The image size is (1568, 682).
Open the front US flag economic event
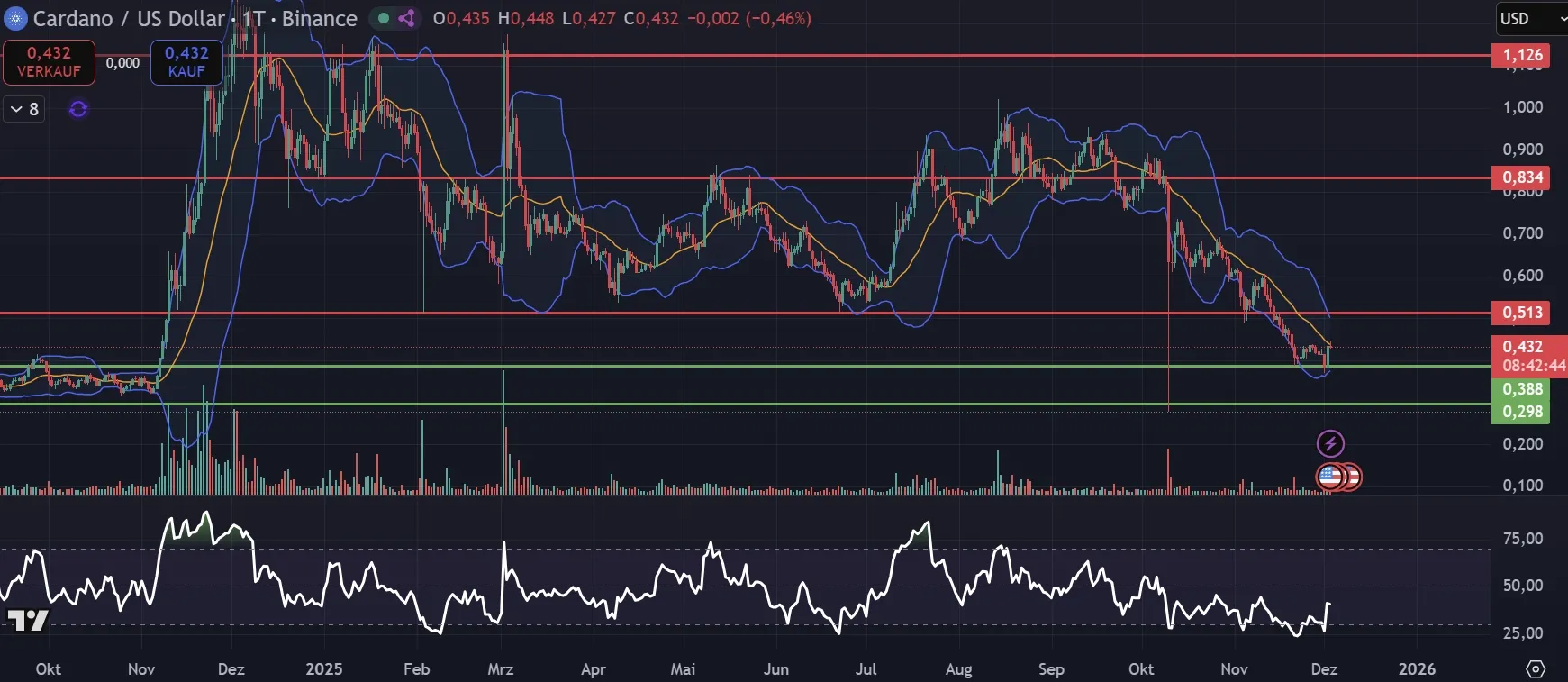point(1330,477)
